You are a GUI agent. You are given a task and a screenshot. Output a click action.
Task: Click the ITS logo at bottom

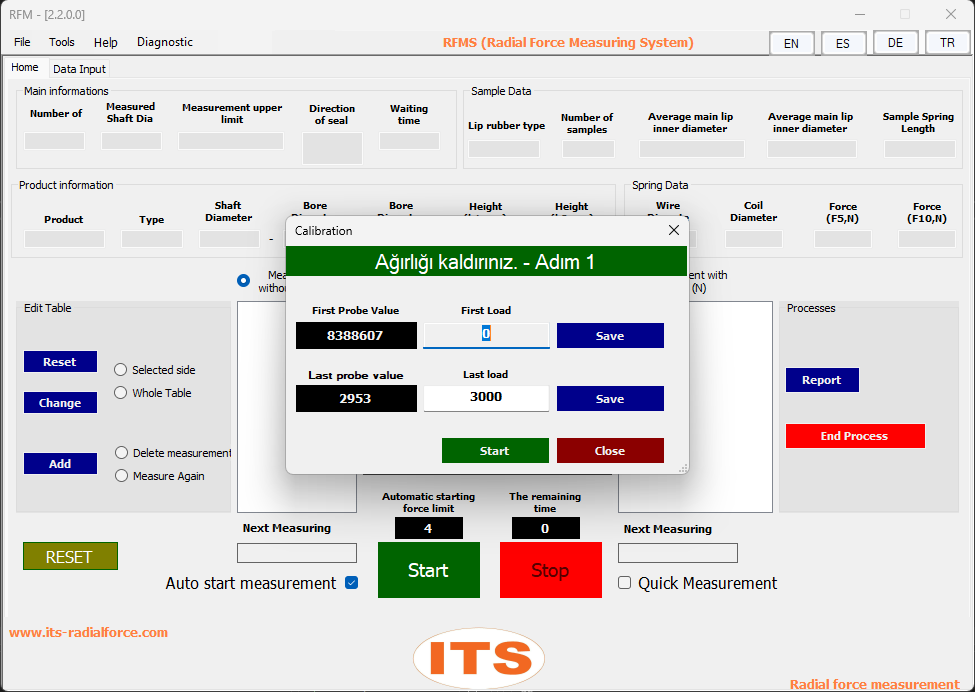[x=479, y=657]
